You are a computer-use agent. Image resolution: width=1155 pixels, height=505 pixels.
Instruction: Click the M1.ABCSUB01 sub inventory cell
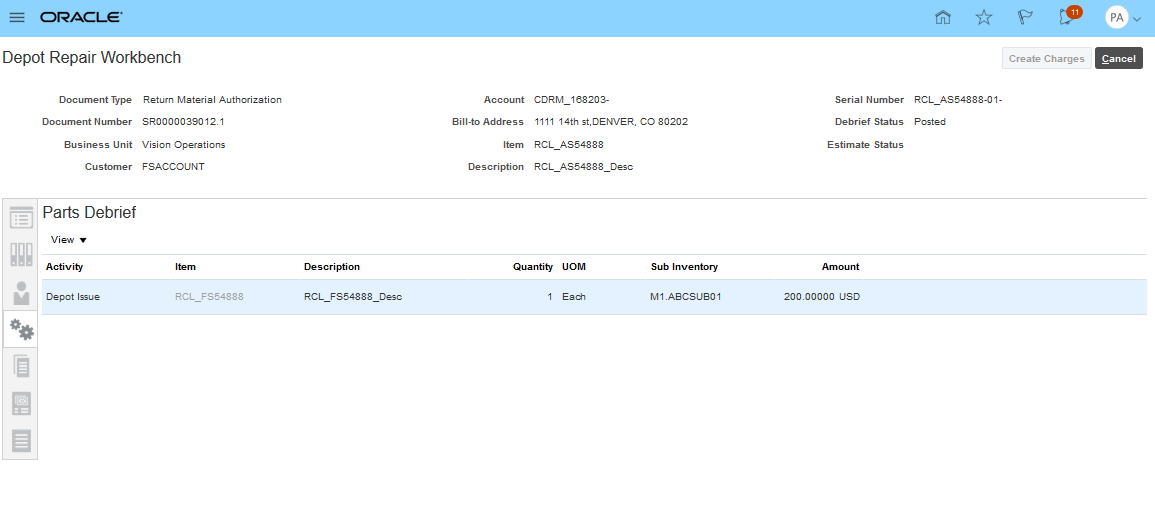click(x=684, y=297)
